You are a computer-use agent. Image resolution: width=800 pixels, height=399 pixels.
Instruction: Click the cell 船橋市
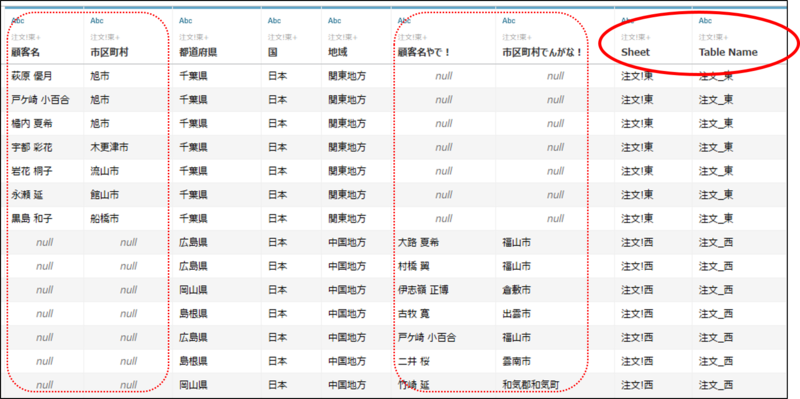pyautogui.click(x=105, y=218)
